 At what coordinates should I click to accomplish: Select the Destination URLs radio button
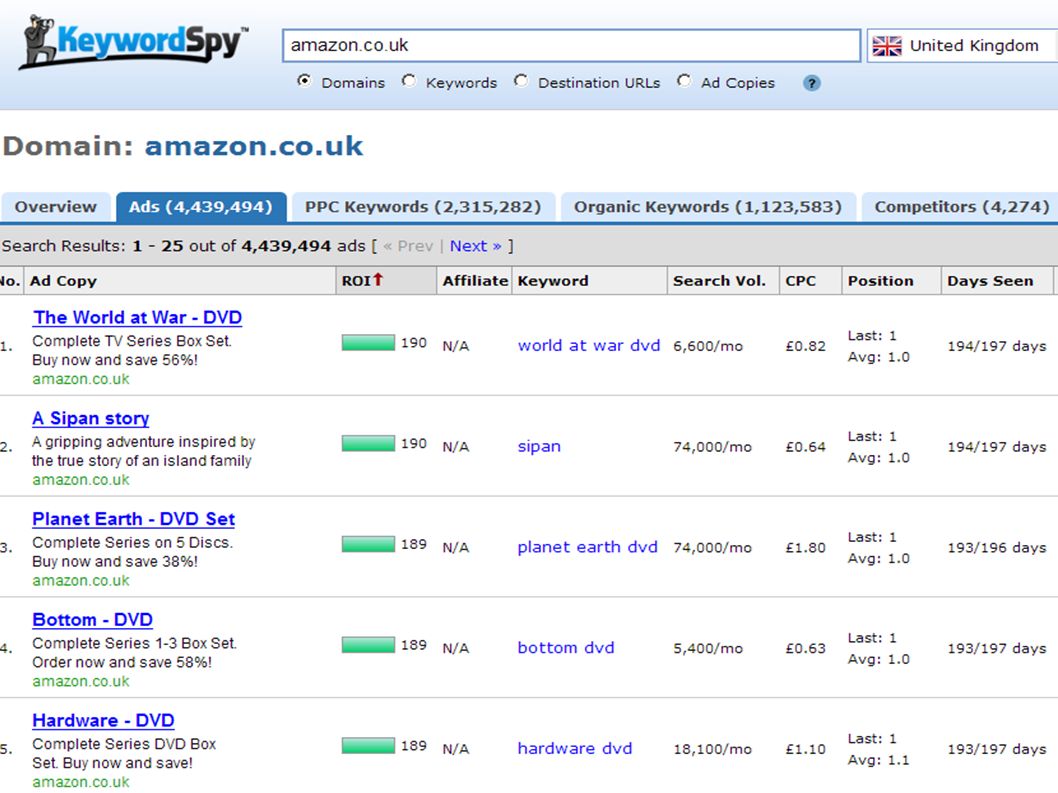[x=521, y=81]
